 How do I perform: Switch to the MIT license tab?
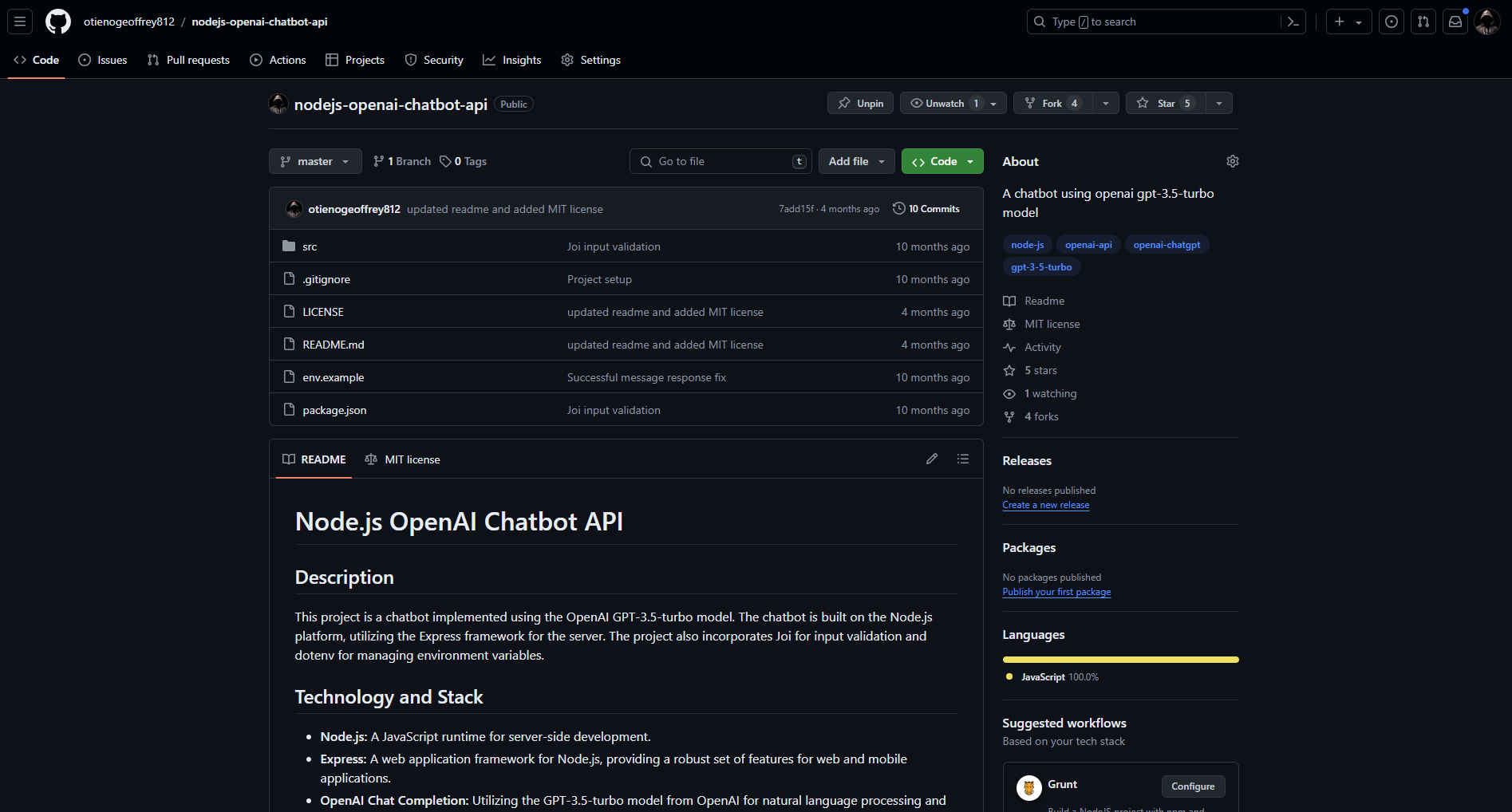click(403, 459)
